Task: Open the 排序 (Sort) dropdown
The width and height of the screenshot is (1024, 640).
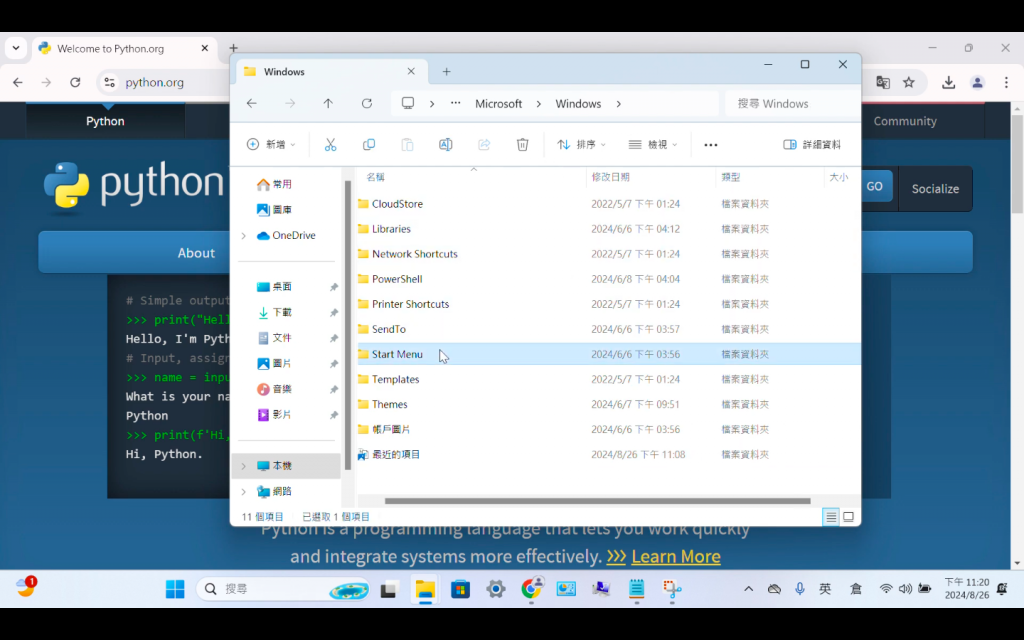Action: (x=581, y=144)
